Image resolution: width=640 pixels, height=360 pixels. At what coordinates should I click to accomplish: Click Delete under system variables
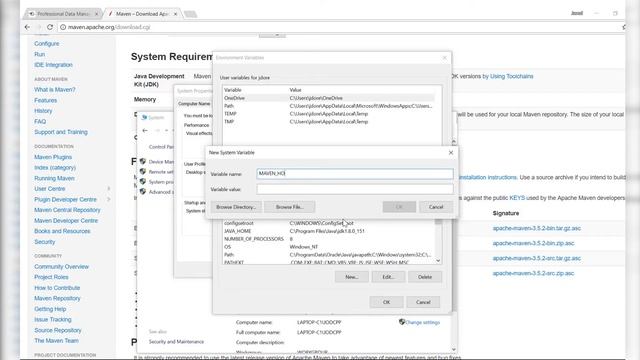(424, 277)
